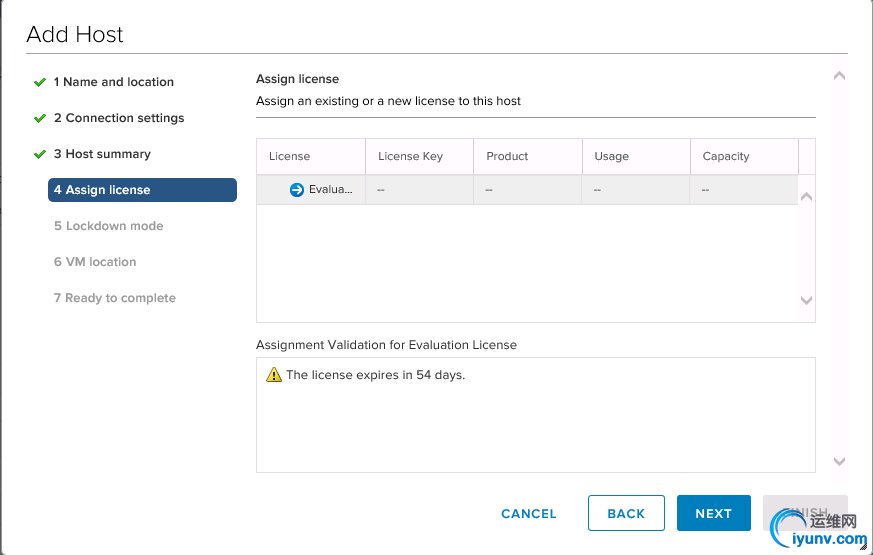Screen dimensions: 873x555
Task: Click green checkmark for Host summary
Action: pos(40,154)
